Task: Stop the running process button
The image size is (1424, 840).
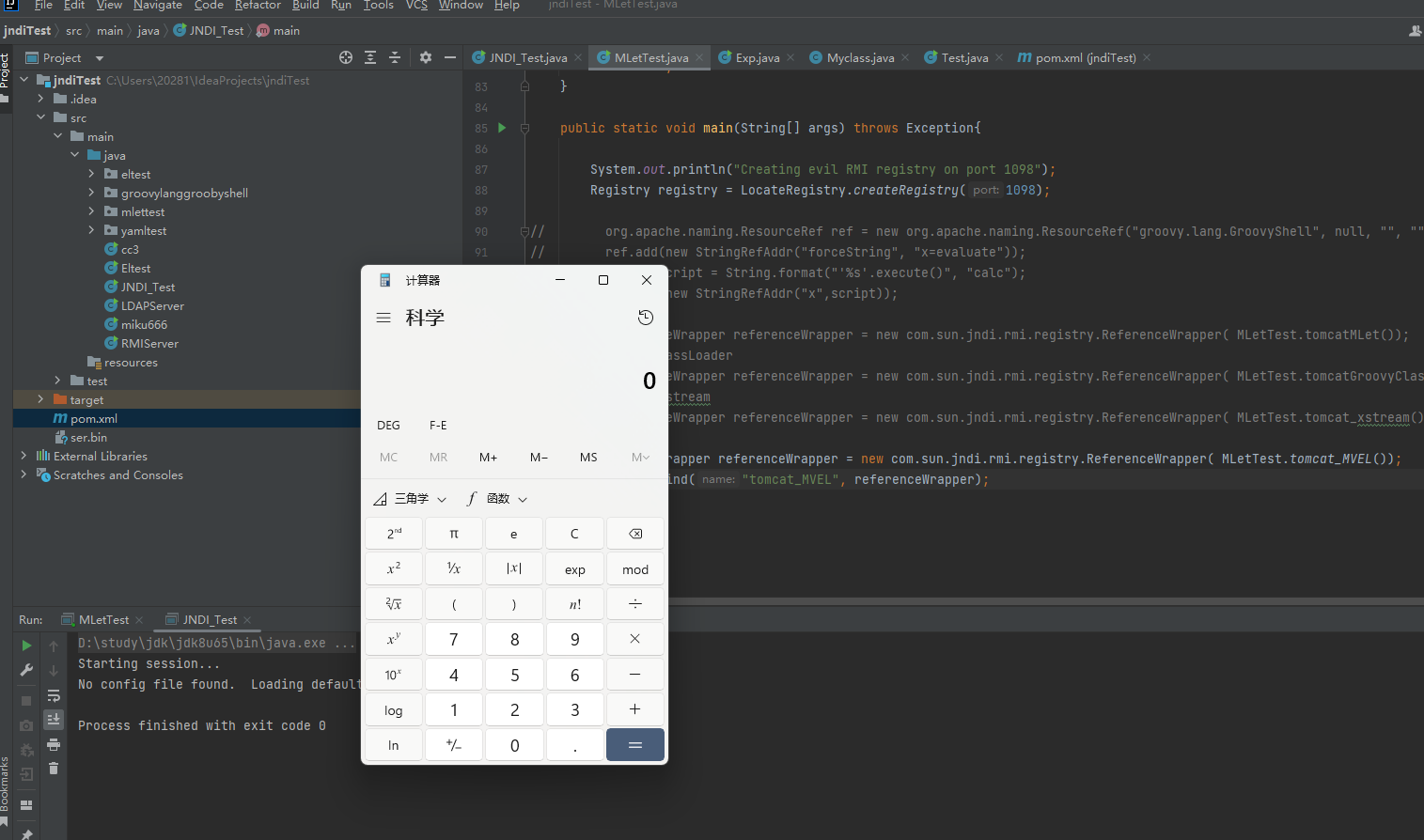Action: (26, 701)
